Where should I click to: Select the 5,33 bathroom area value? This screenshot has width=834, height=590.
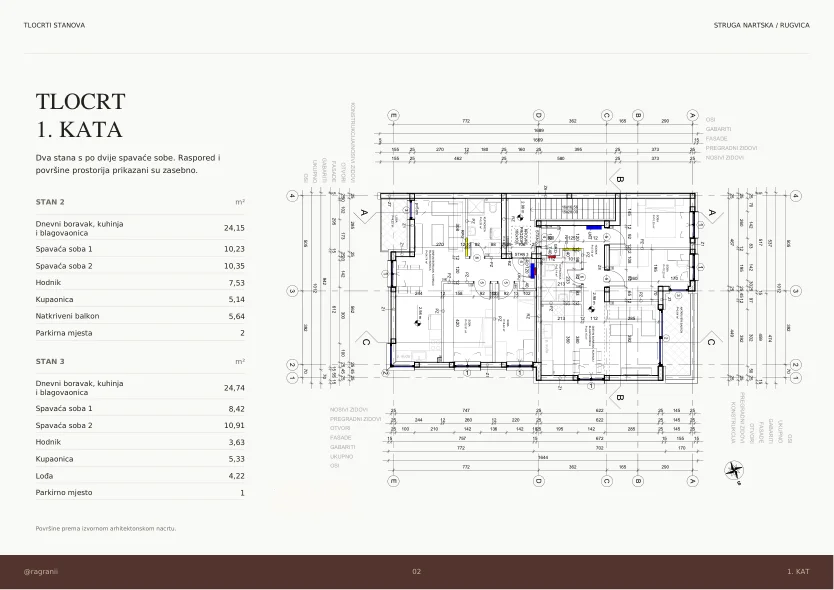237,459
